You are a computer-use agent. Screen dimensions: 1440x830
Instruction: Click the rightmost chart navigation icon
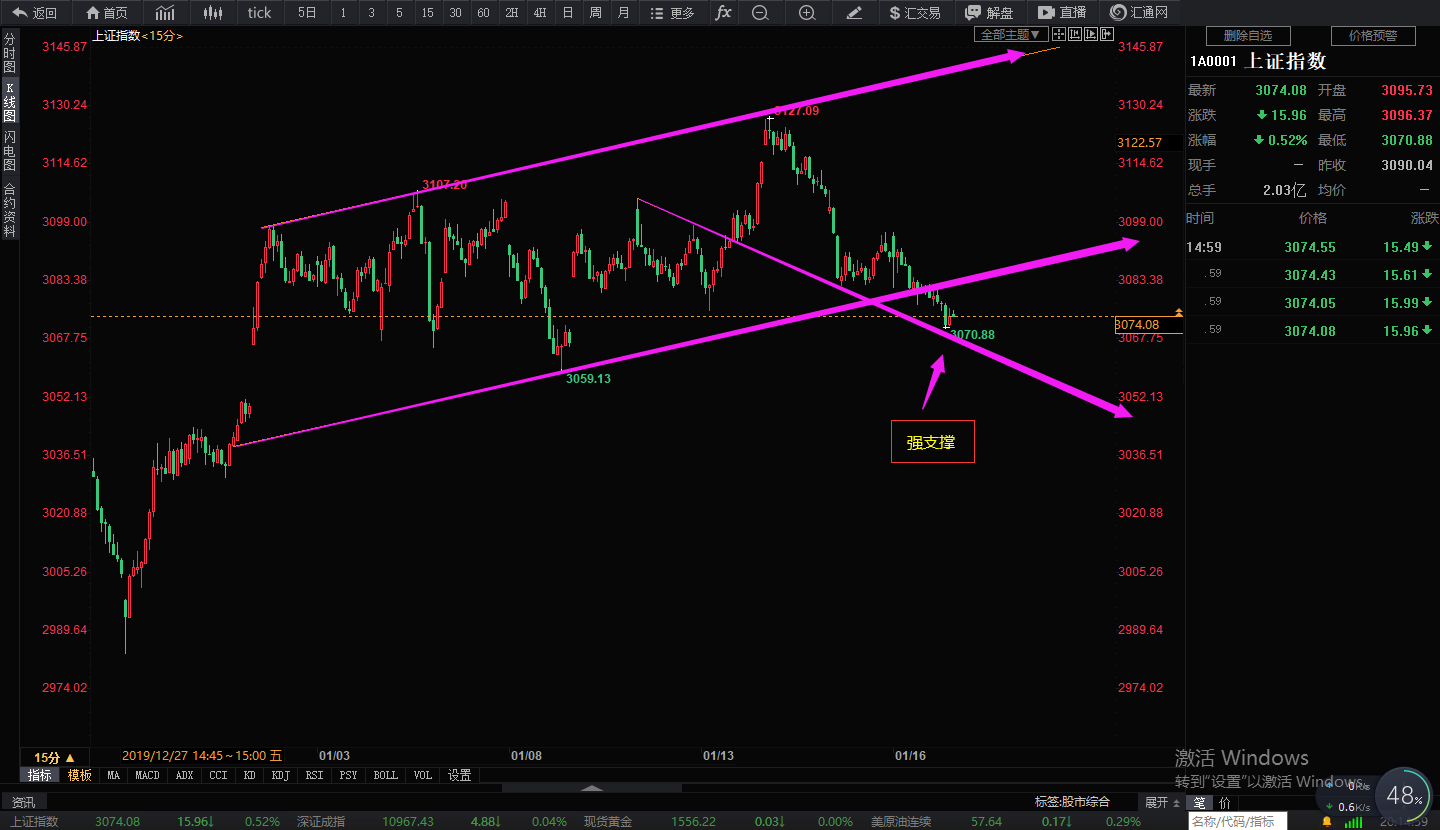[1107, 34]
